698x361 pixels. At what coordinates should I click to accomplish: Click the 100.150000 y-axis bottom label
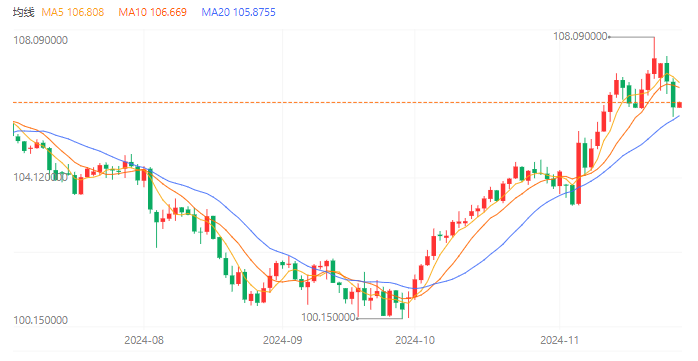click(41, 320)
